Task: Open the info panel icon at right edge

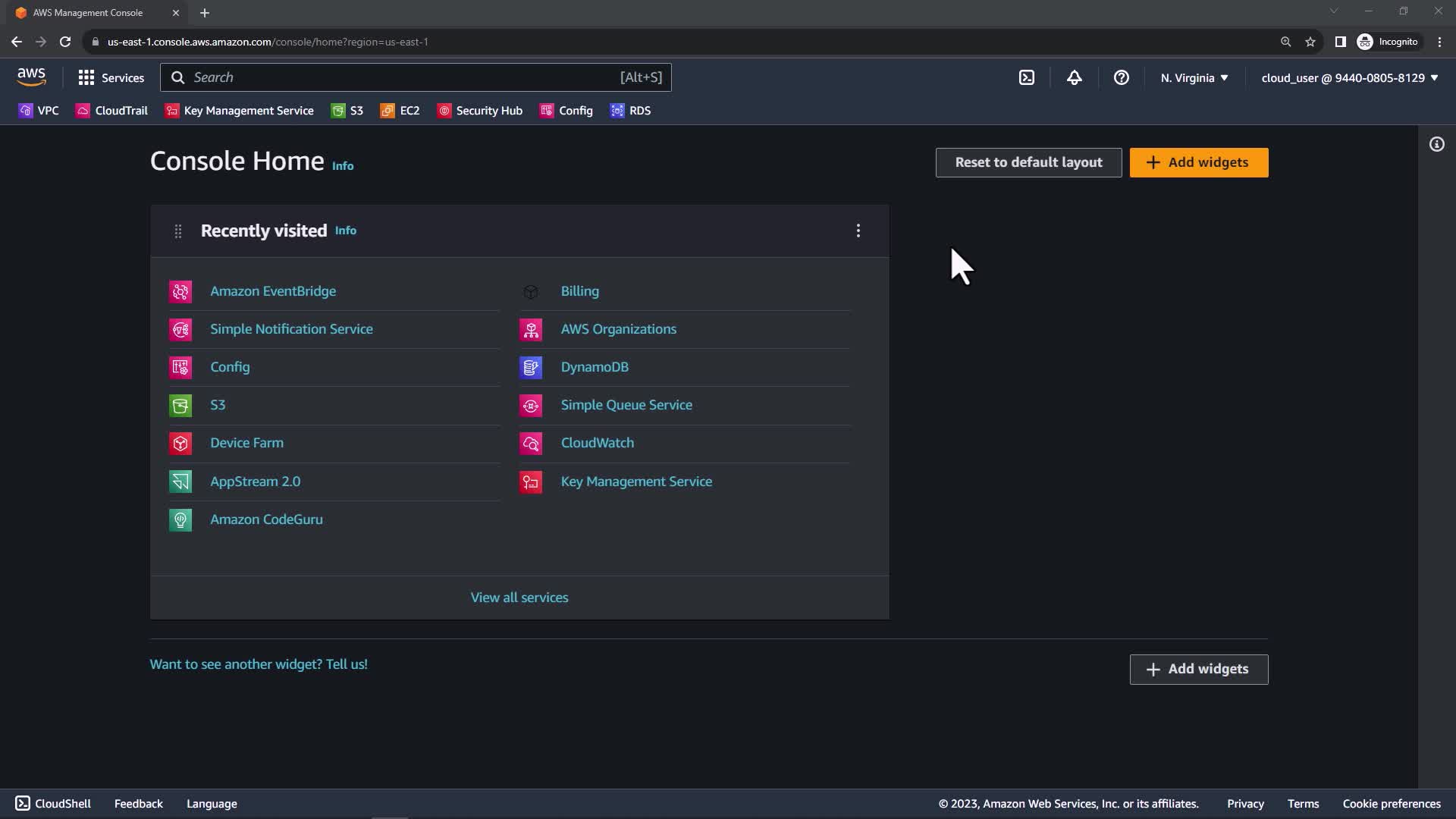Action: tap(1436, 144)
